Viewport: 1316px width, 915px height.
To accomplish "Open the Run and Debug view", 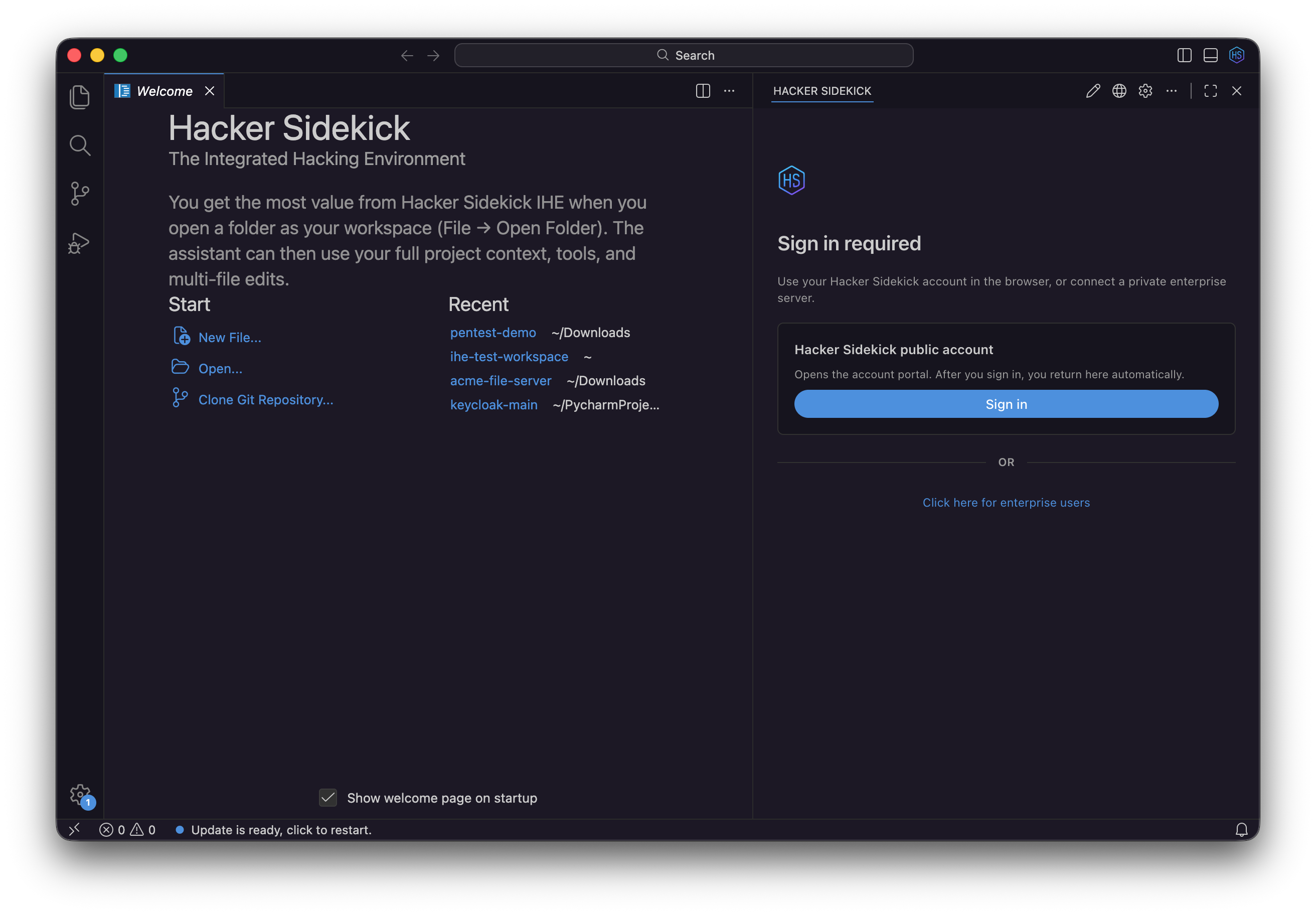I will tap(80, 243).
